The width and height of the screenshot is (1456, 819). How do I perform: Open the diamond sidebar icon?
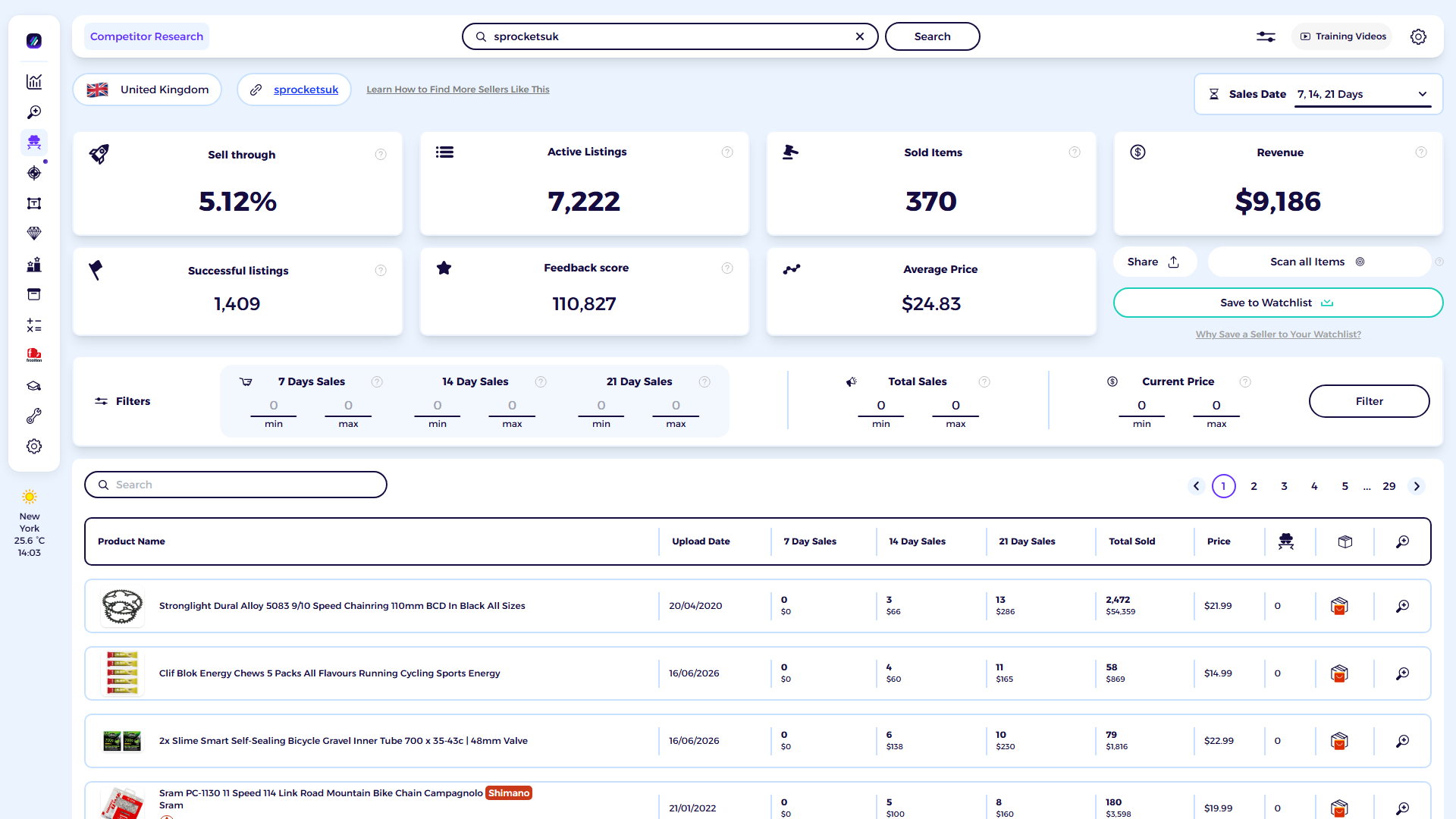point(34,234)
